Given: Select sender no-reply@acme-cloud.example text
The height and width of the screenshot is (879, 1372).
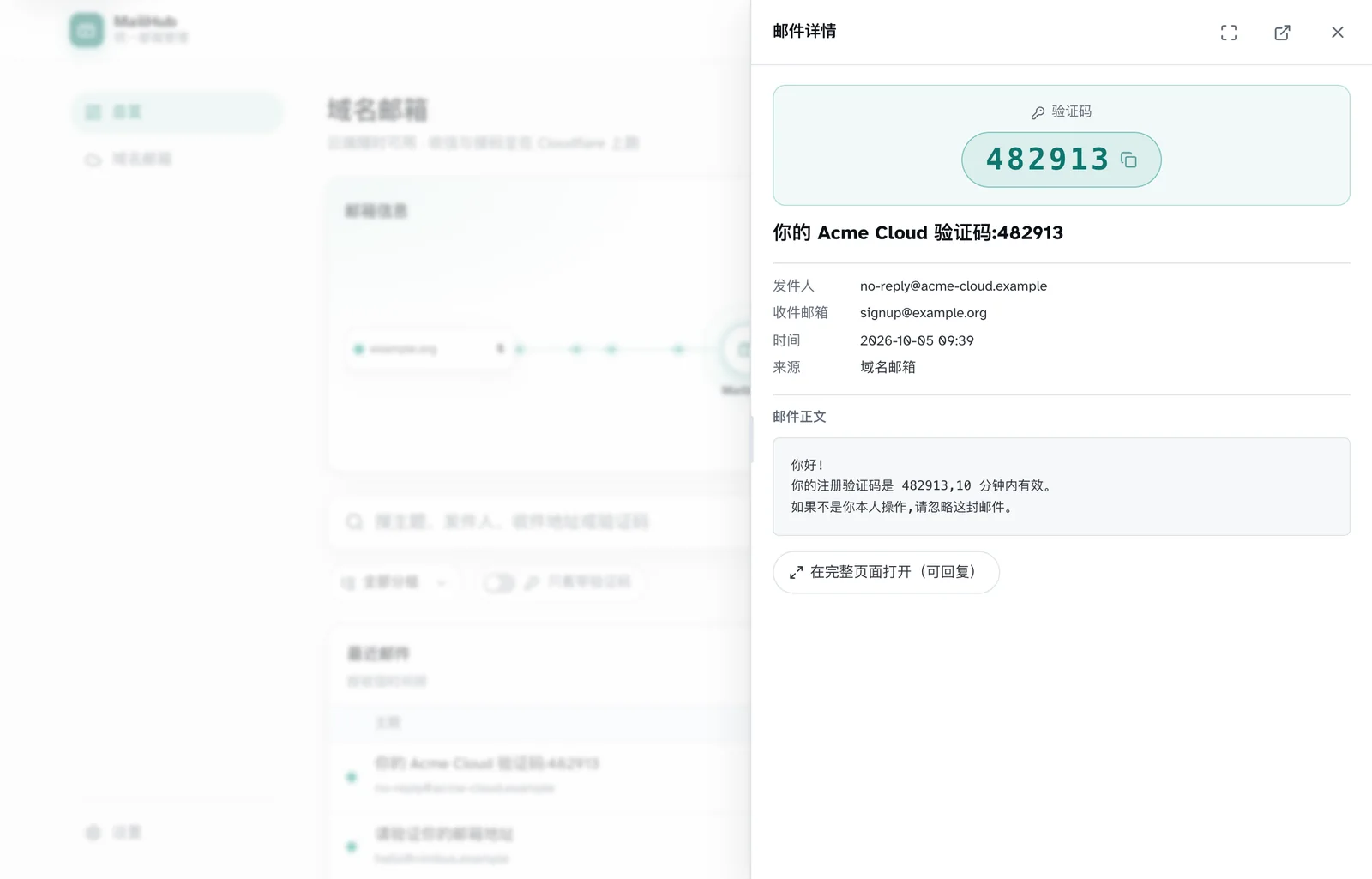Looking at the screenshot, I should (954, 286).
